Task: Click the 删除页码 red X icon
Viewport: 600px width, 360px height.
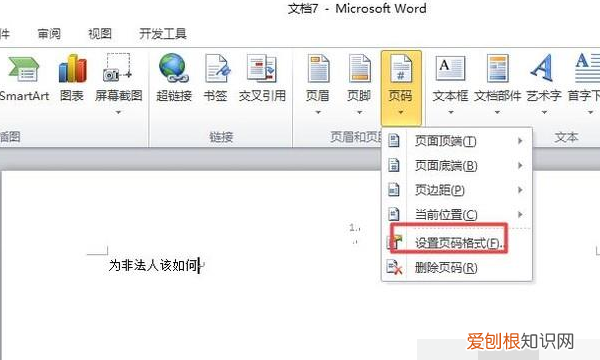Action: tap(395, 267)
